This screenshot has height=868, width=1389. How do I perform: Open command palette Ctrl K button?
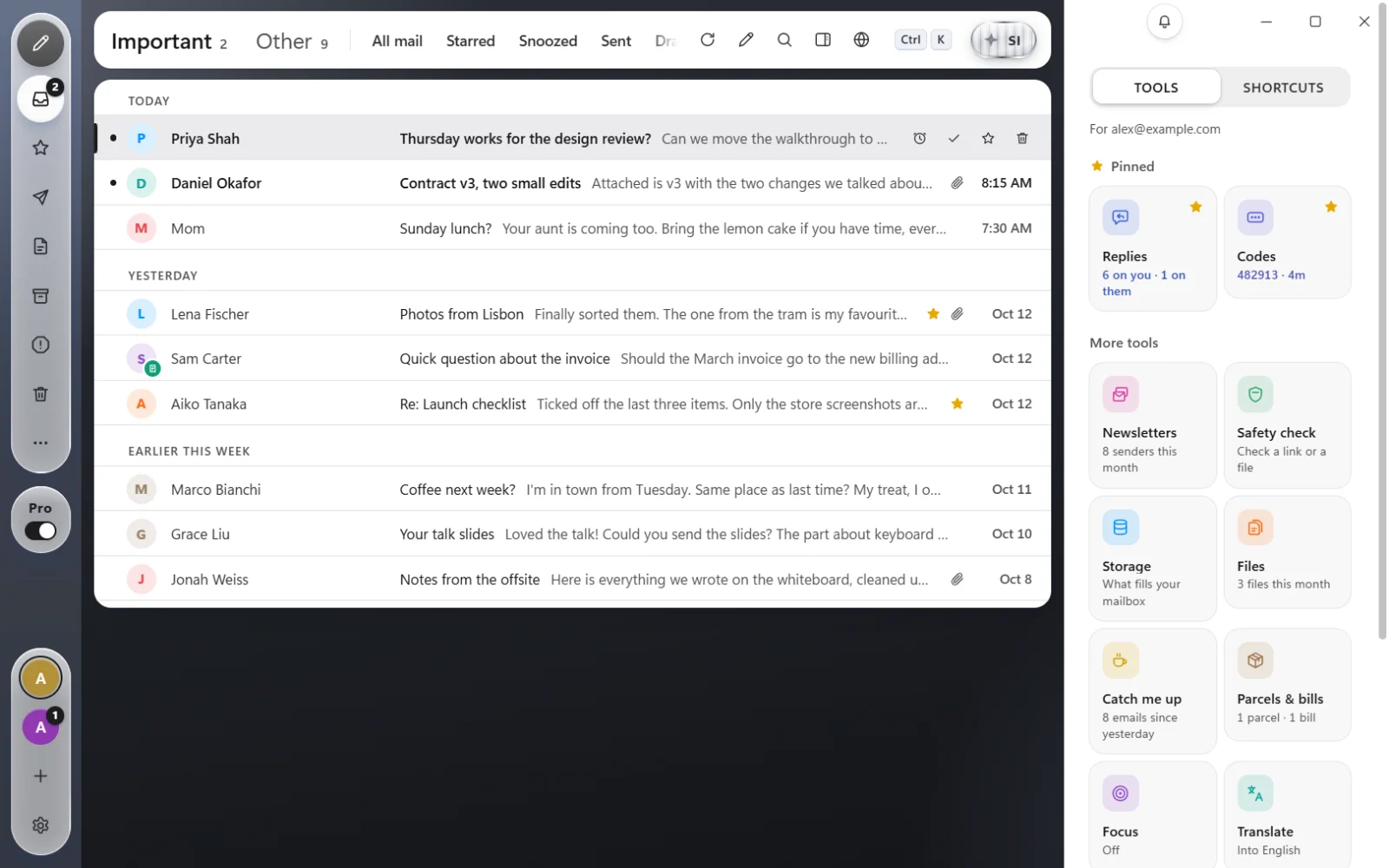(x=923, y=40)
